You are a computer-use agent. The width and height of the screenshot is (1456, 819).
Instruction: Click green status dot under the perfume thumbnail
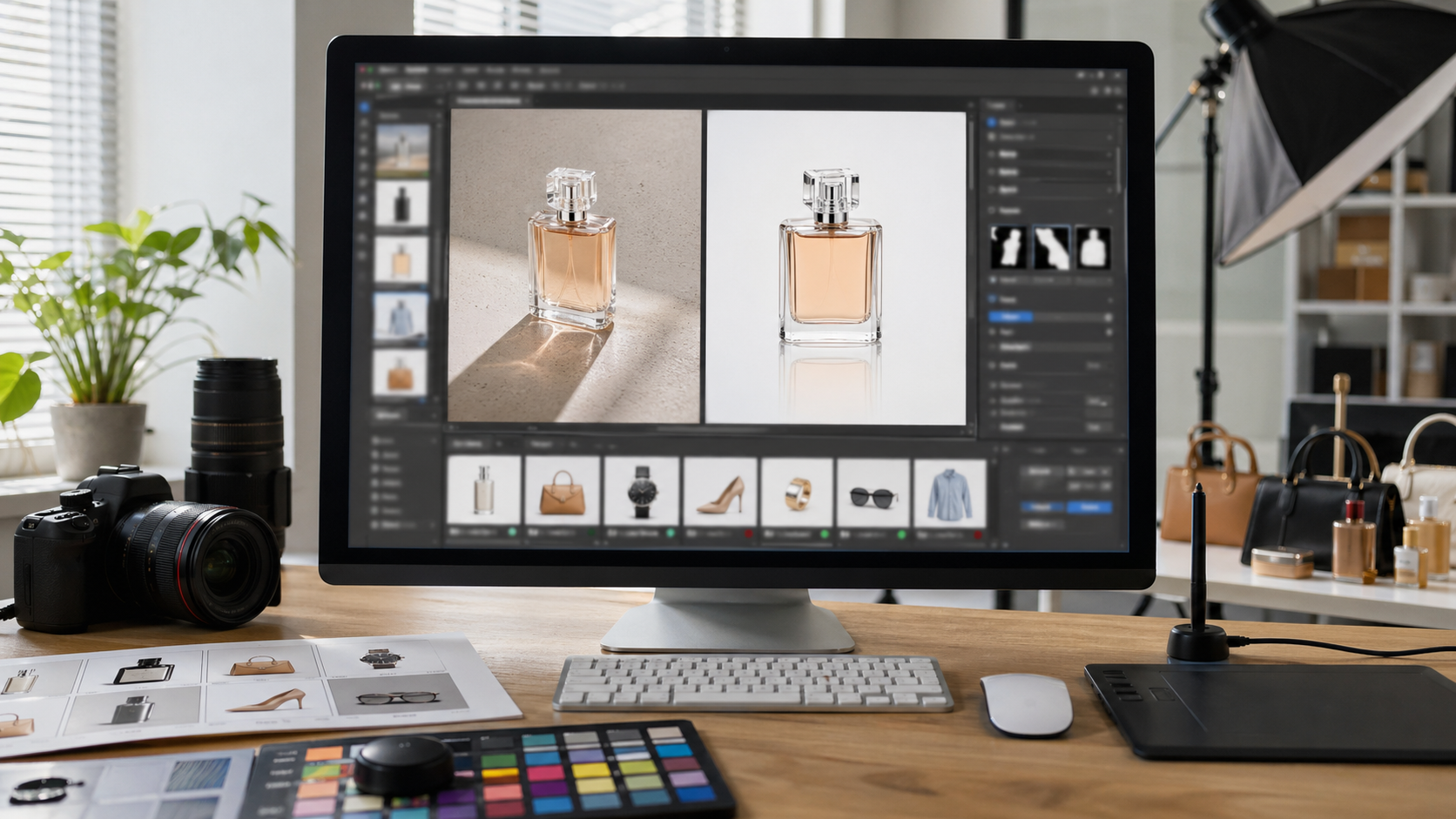point(512,532)
